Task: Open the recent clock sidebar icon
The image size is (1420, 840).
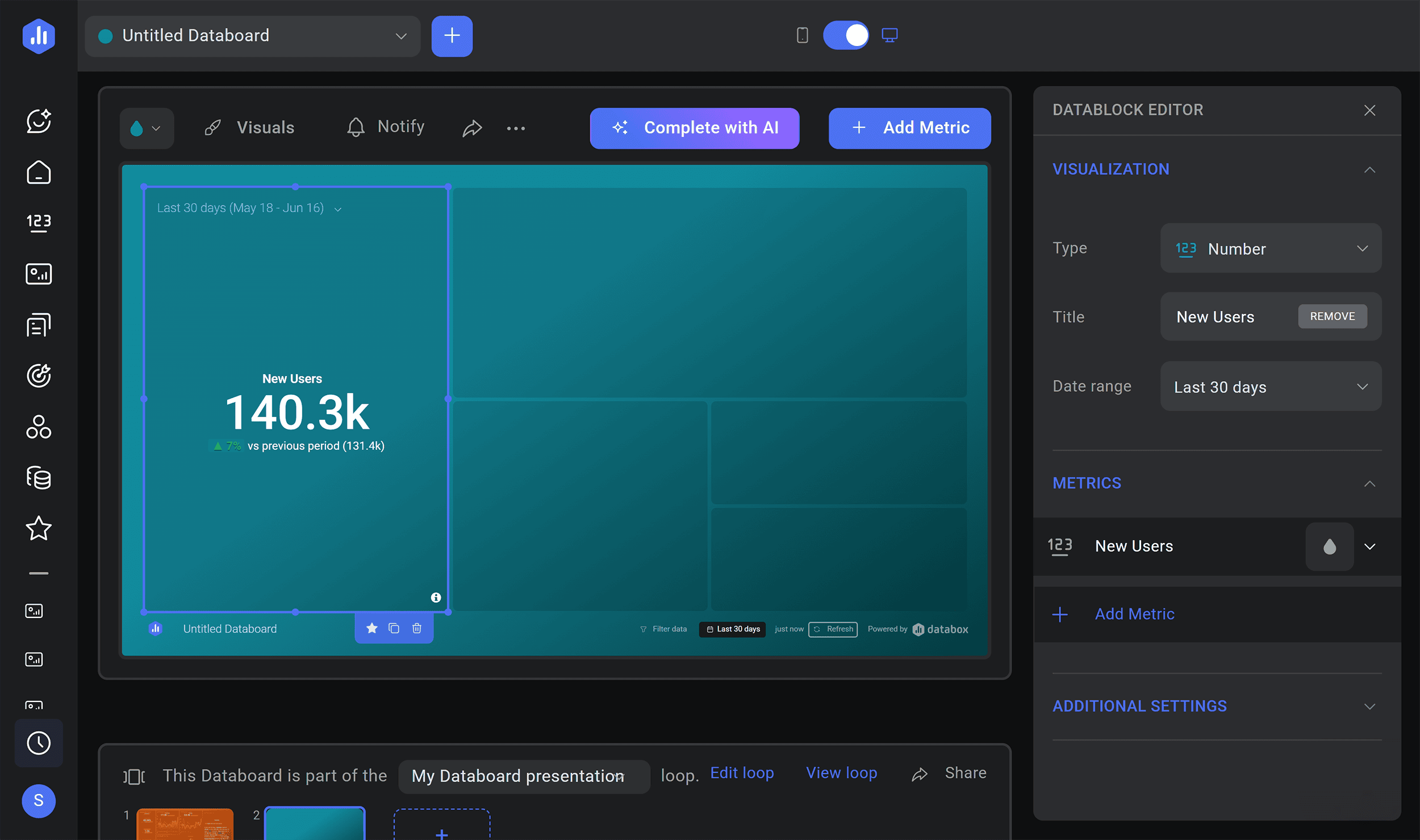Action: pos(39,743)
